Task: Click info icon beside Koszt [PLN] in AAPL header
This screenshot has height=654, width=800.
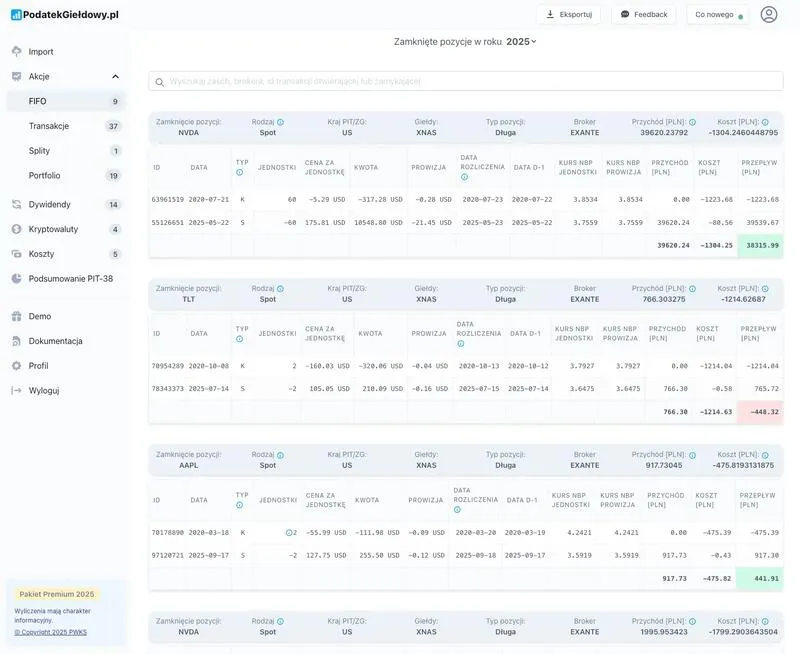Action: click(765, 455)
